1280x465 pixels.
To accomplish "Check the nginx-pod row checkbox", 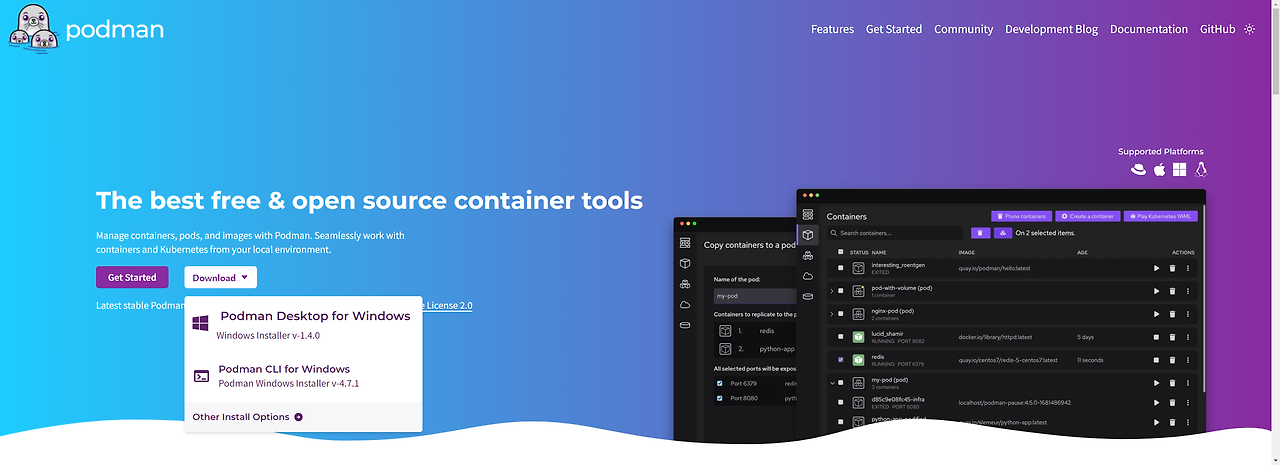I will click(x=841, y=314).
